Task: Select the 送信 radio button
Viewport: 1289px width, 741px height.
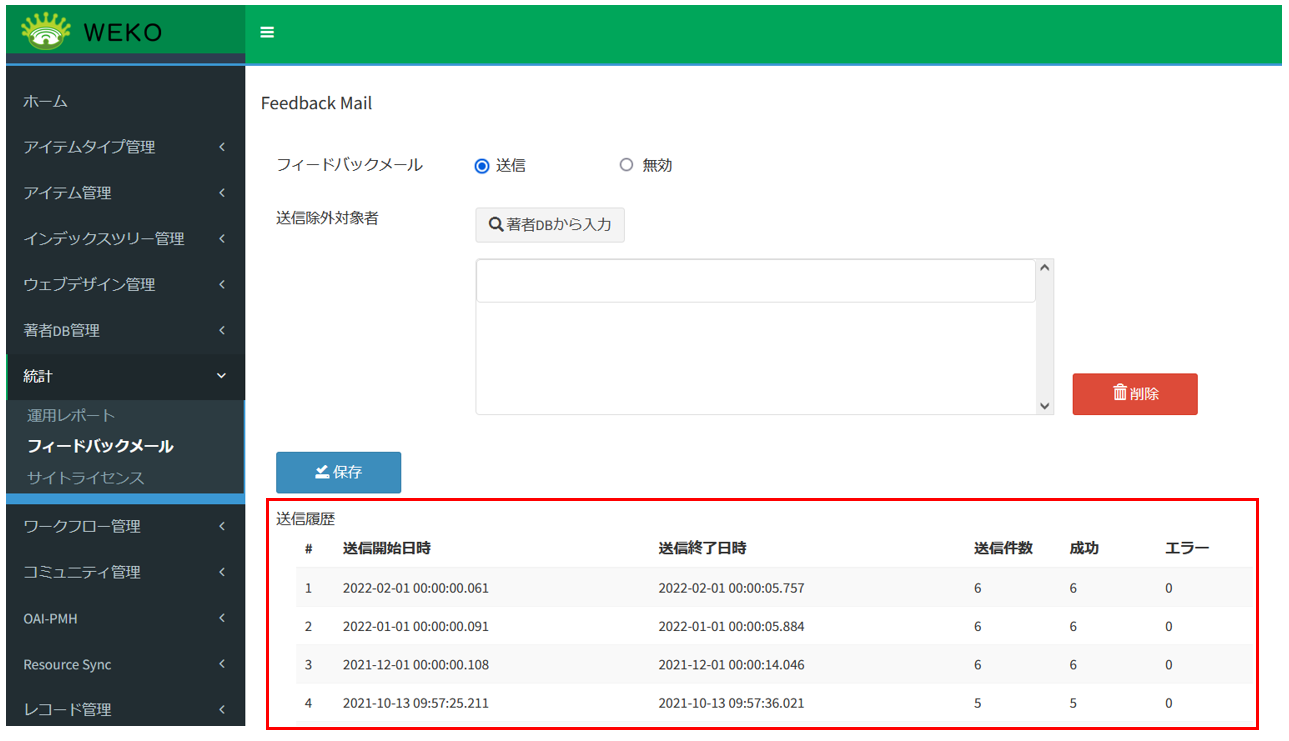Action: 482,166
